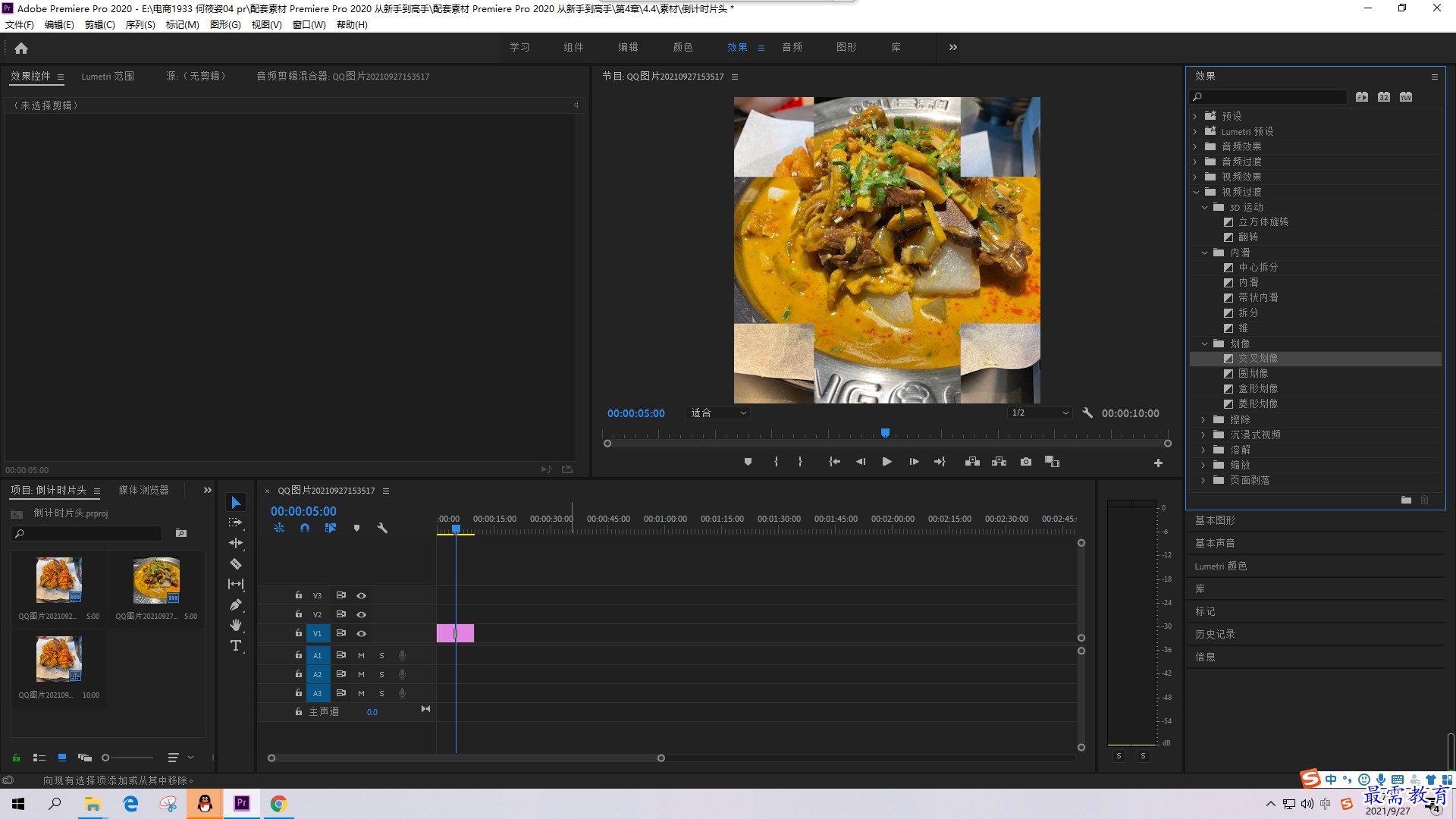The height and width of the screenshot is (819, 1456).
Task: Mute audio track A1
Action: [361, 655]
